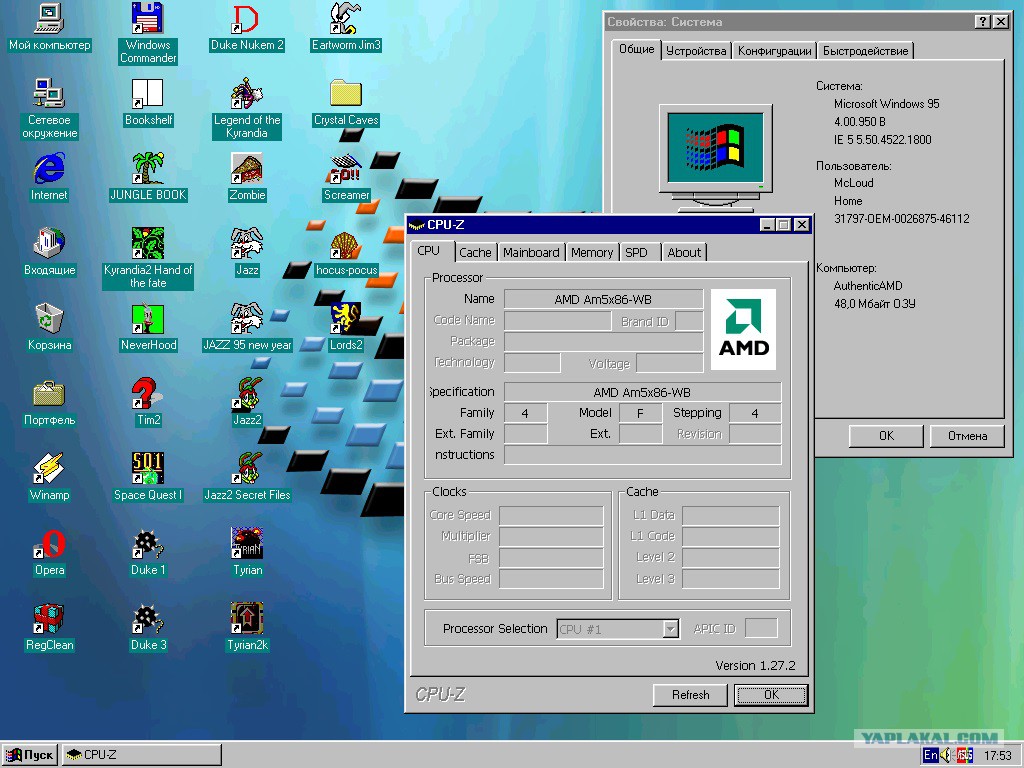Click Отмена in System Properties
The image size is (1024, 768).
pyautogui.click(x=967, y=436)
